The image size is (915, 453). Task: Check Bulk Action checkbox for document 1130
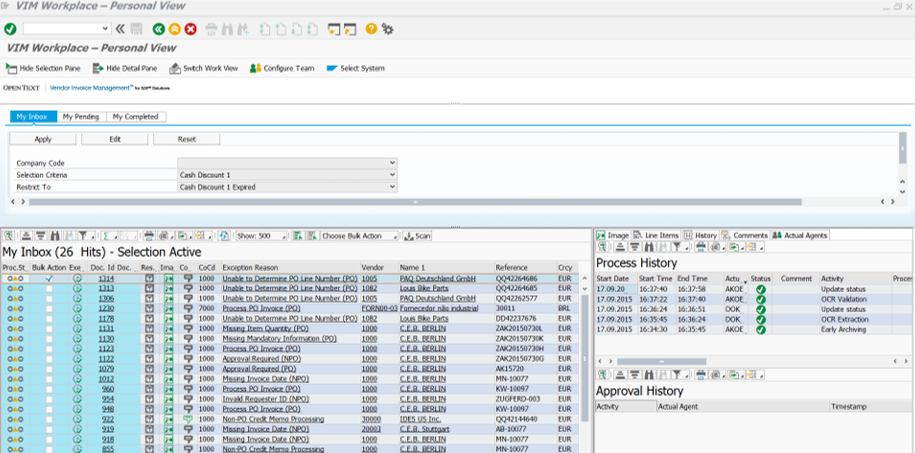pos(49,339)
